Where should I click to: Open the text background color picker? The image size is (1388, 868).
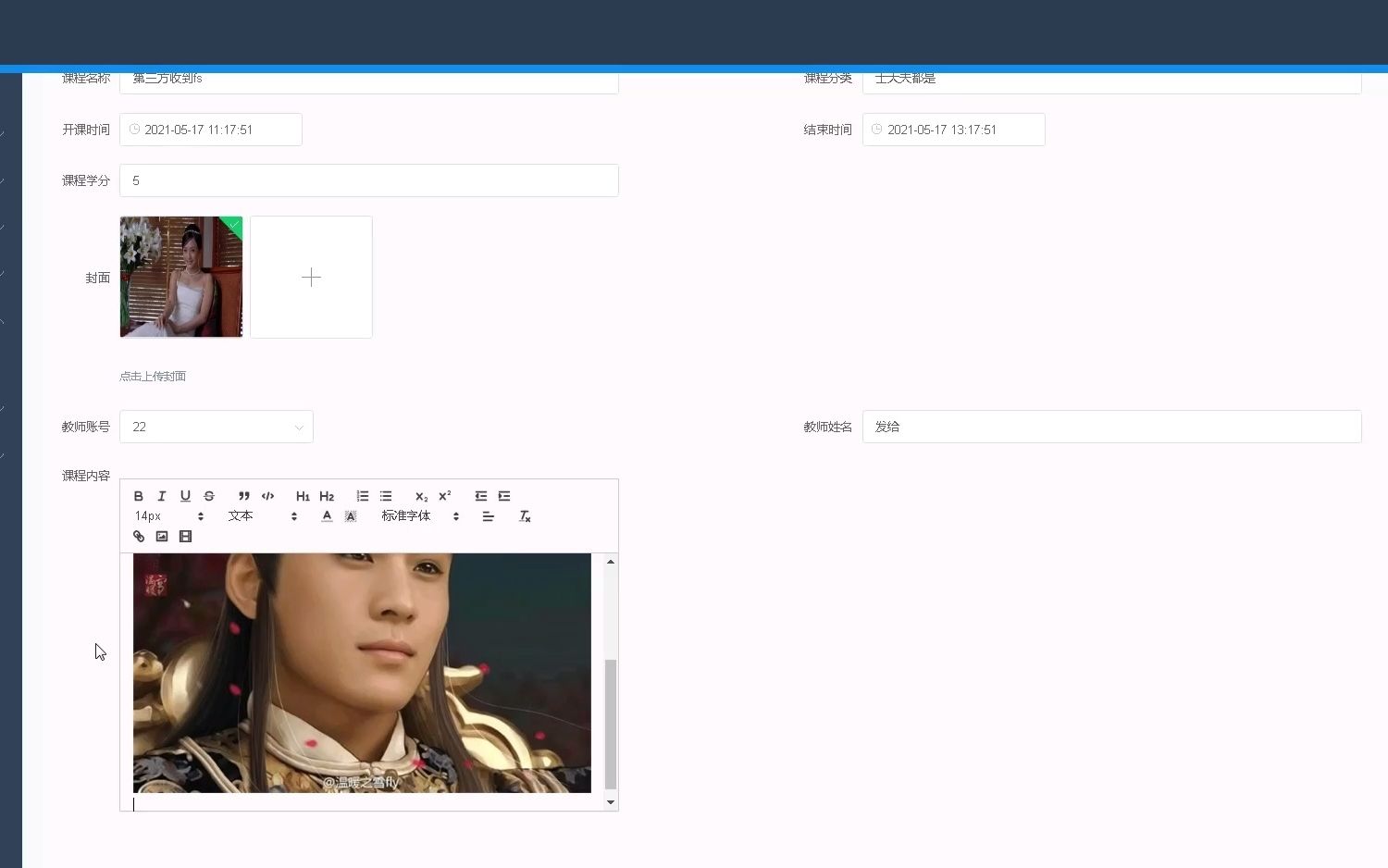(x=351, y=516)
